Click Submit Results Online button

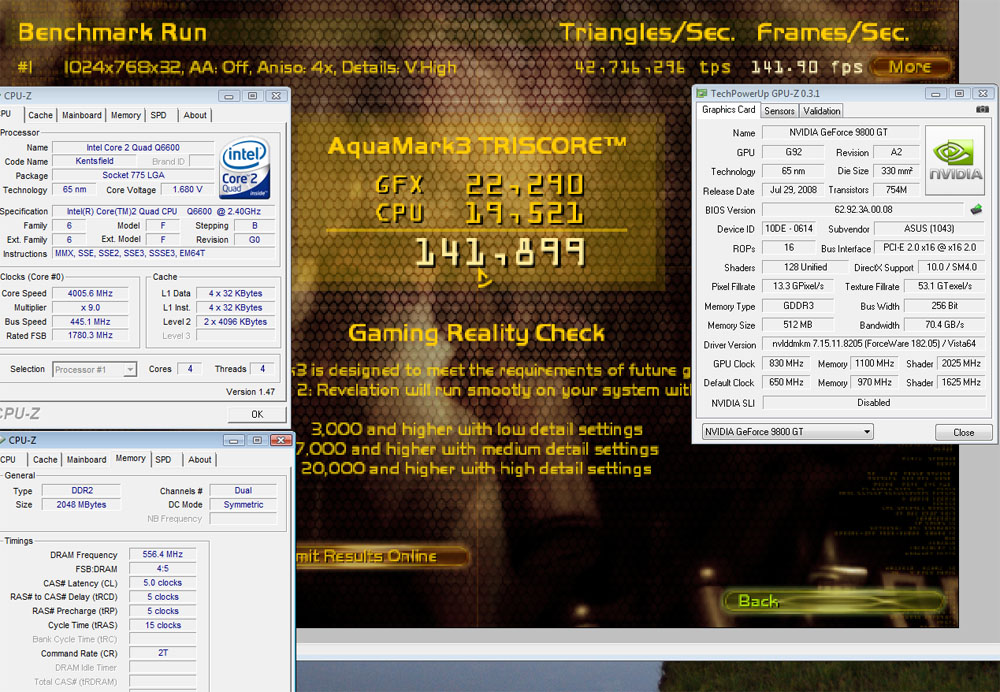(383, 556)
